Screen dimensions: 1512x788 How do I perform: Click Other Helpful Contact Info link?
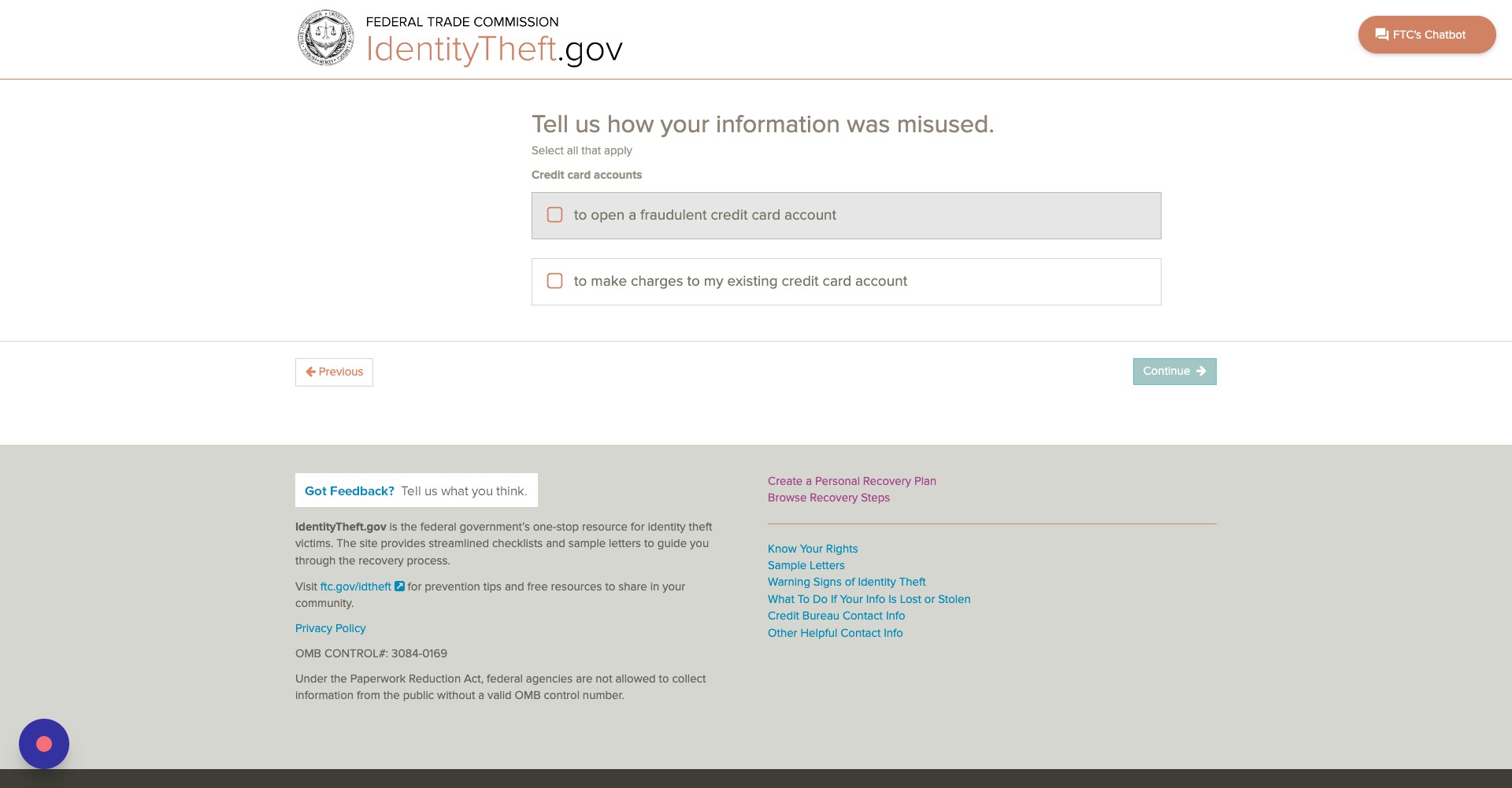point(835,633)
